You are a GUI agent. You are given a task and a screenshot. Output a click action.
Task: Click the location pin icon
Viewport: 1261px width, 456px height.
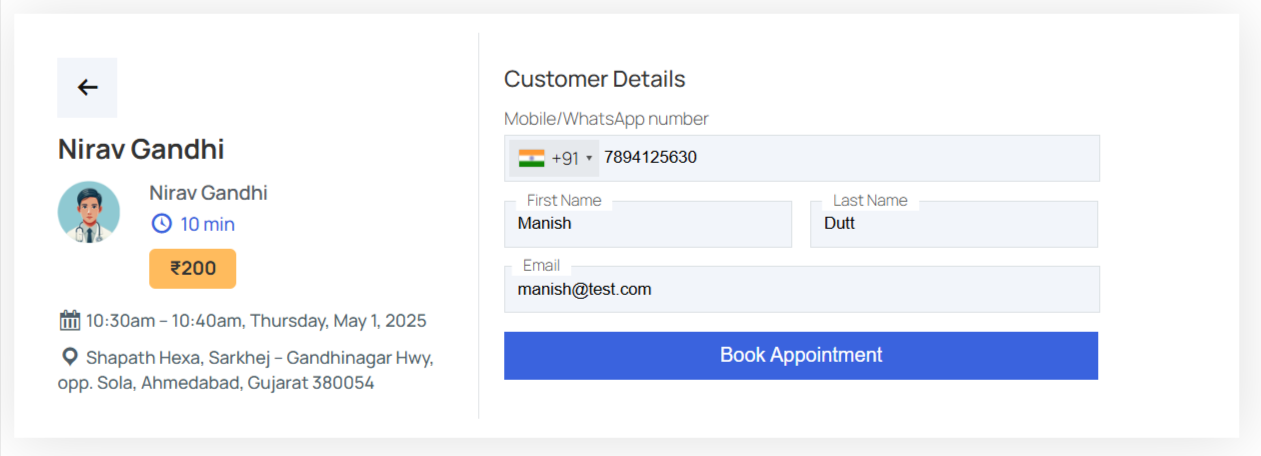pyautogui.click(x=69, y=357)
